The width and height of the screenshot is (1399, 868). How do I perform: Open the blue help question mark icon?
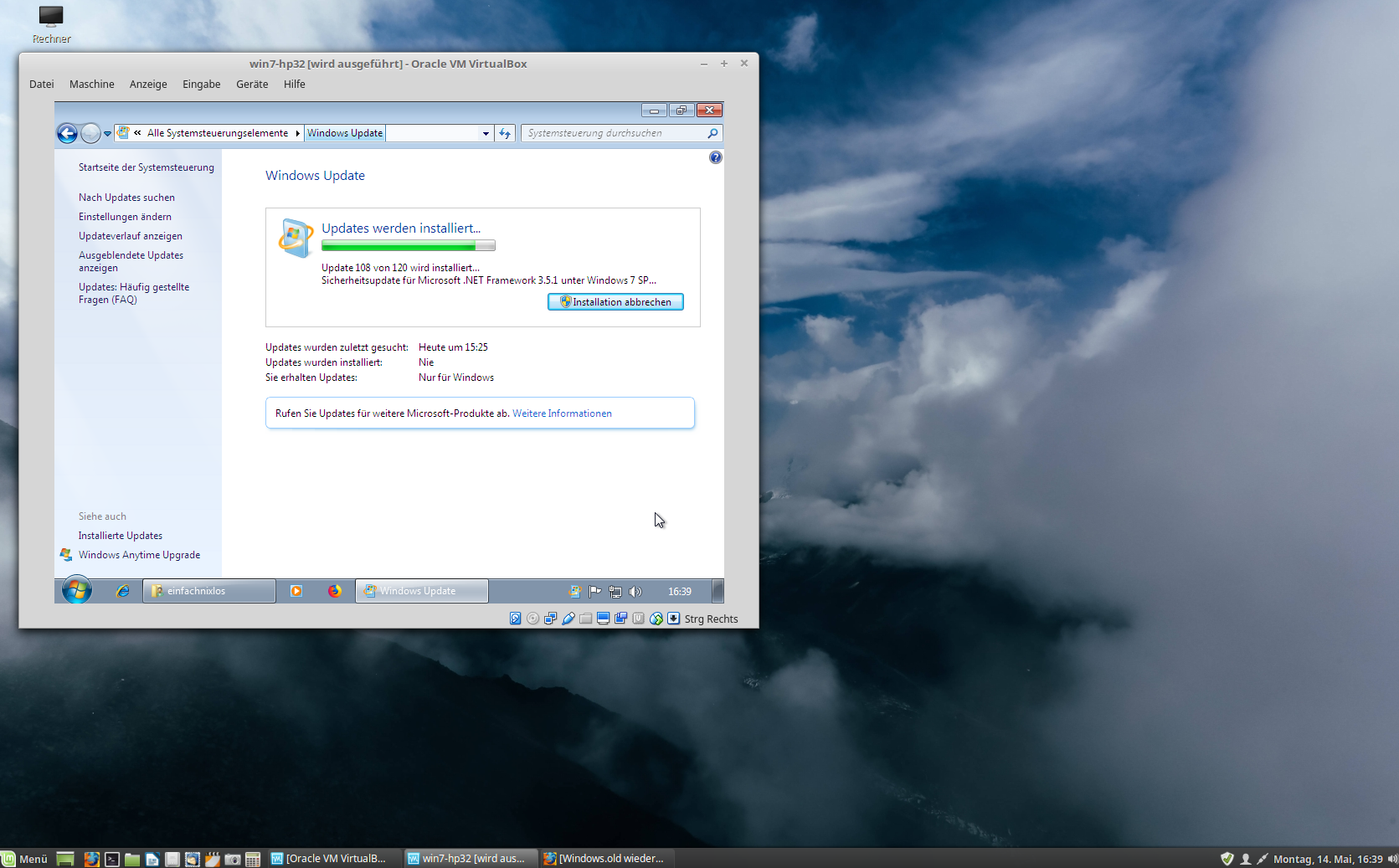[x=715, y=157]
